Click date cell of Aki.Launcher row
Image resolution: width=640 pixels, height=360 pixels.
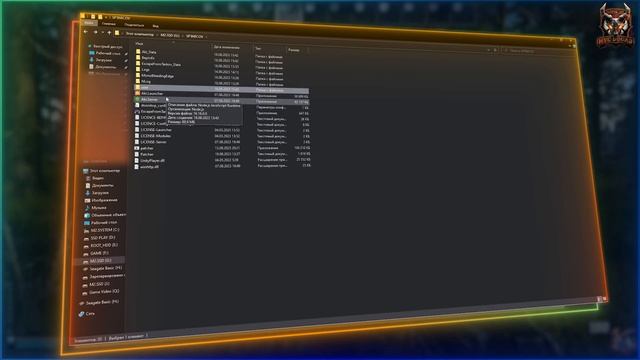click(x=227, y=95)
